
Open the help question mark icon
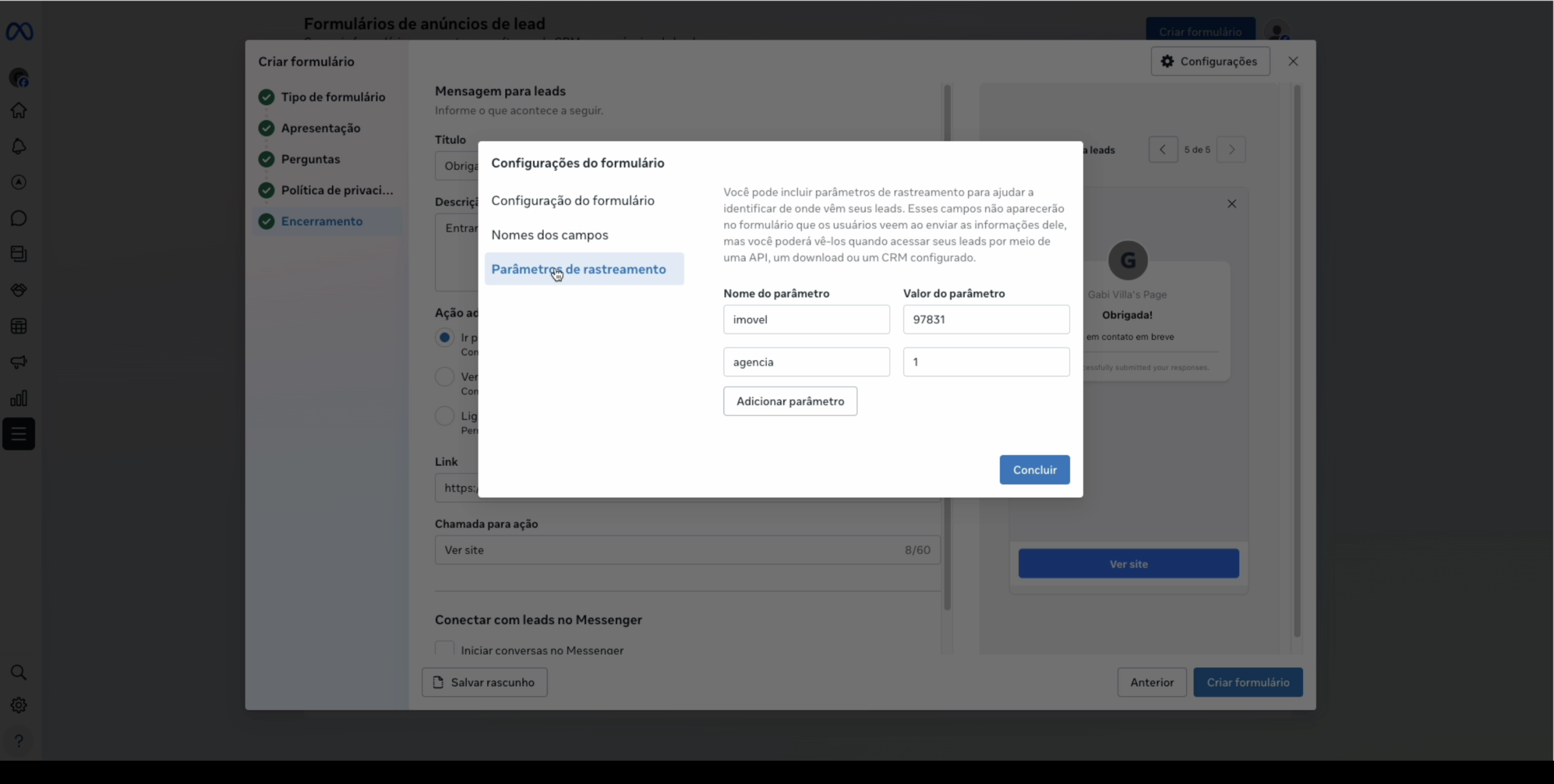19,741
